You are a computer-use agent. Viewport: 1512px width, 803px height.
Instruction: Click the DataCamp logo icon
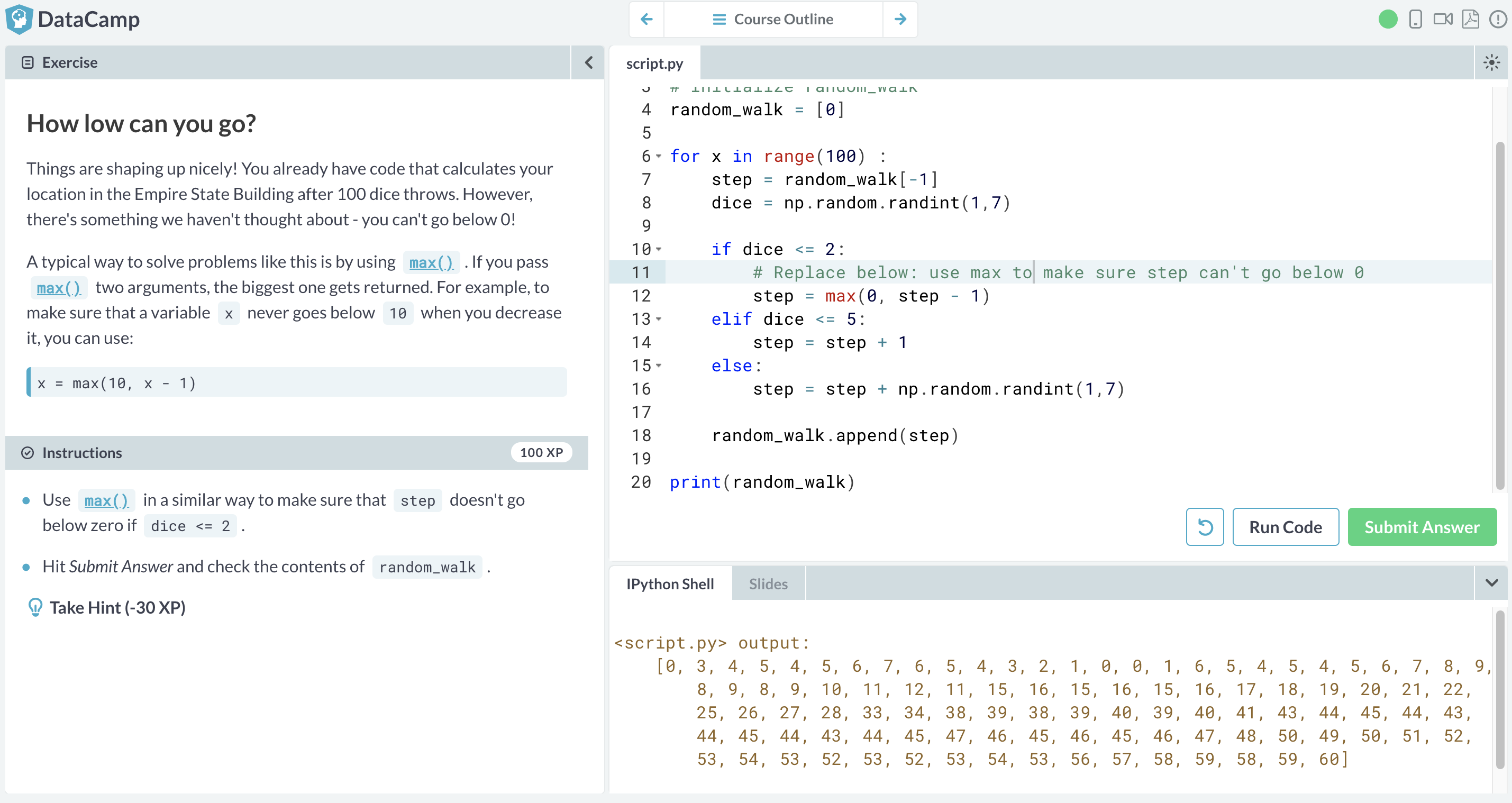(19, 19)
